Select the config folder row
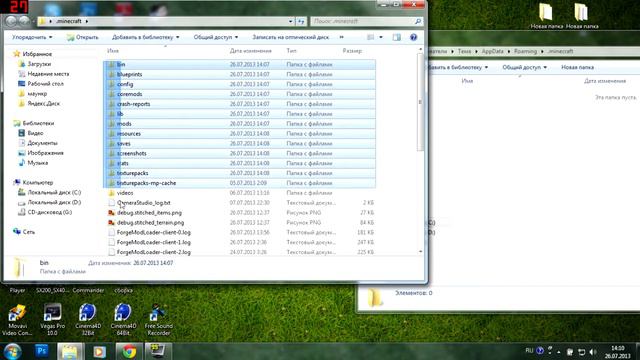Image resolution: width=640 pixels, height=360 pixels. tap(240, 84)
